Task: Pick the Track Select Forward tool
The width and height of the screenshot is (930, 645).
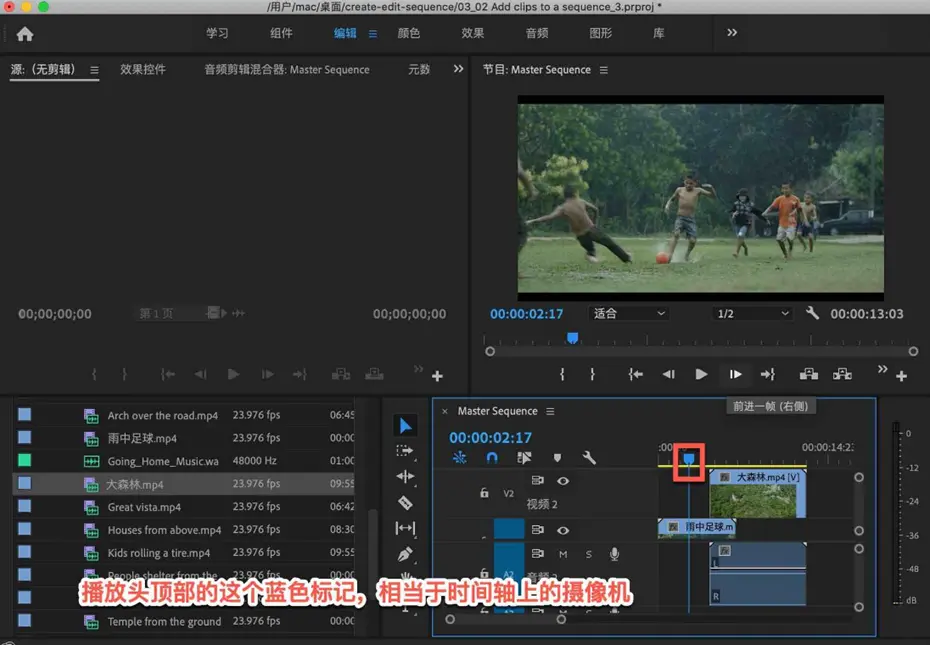Action: coord(405,451)
